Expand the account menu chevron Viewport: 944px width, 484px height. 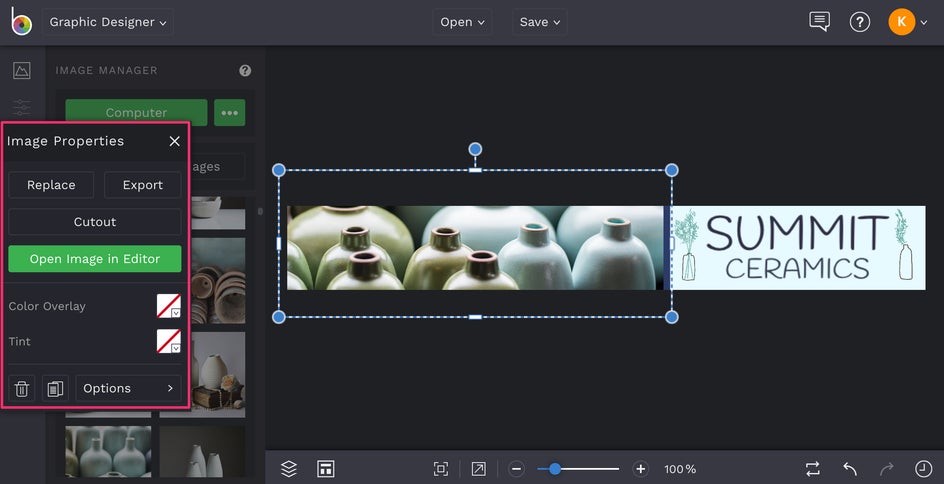click(x=924, y=23)
